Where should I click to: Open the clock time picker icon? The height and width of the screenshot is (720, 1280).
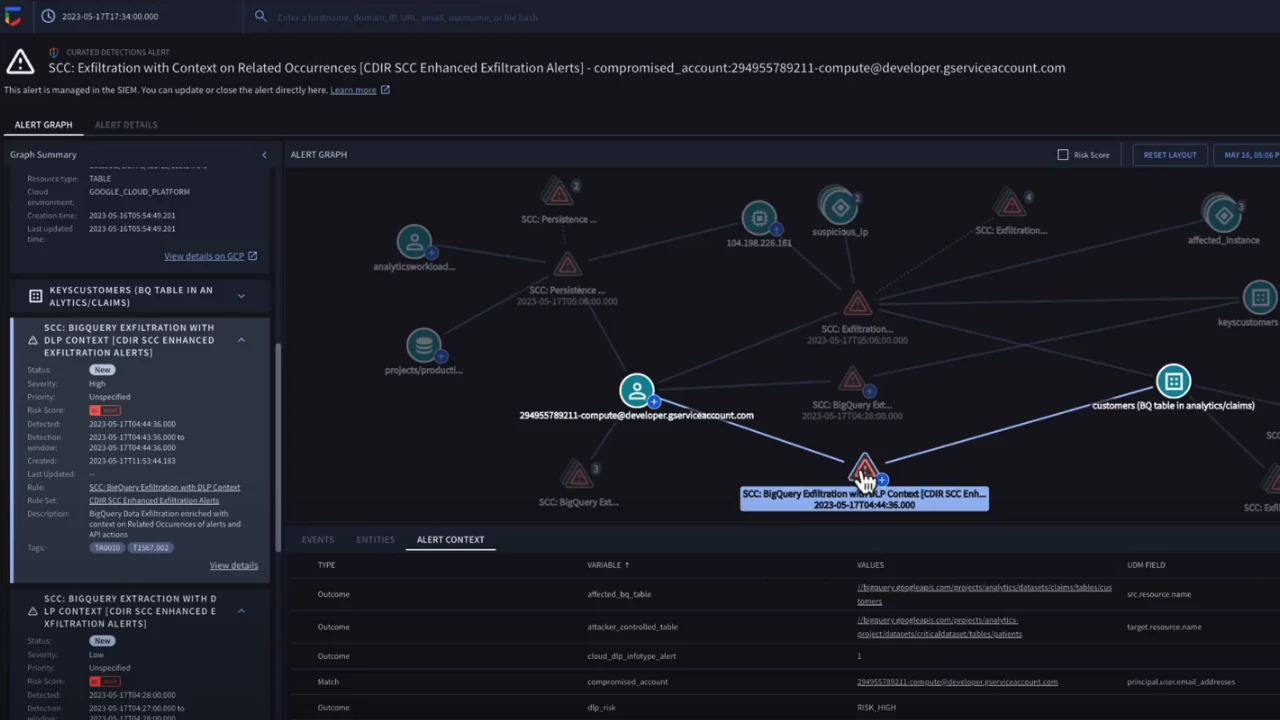(48, 16)
